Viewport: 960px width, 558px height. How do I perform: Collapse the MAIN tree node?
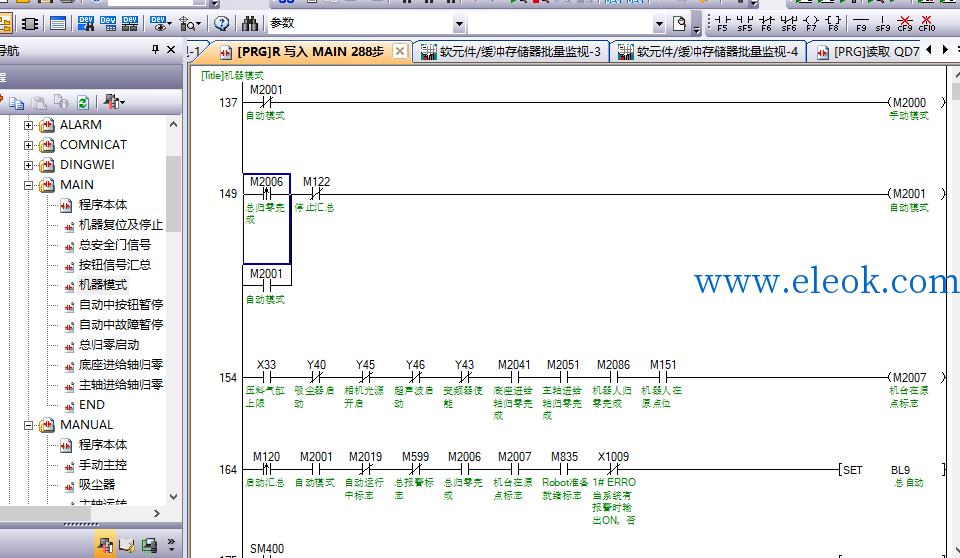(x=28, y=185)
